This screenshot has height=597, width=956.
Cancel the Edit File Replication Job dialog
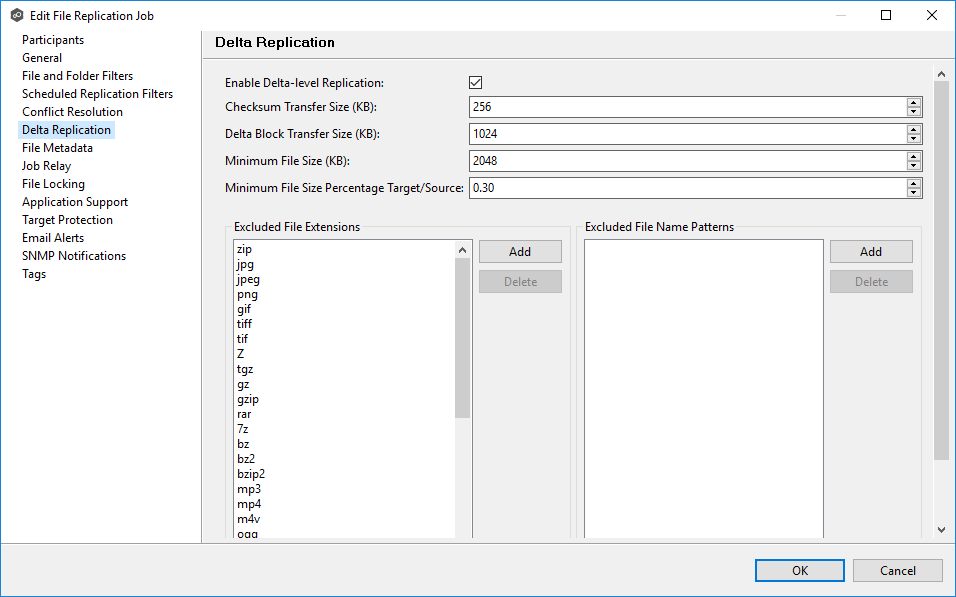coord(897,571)
